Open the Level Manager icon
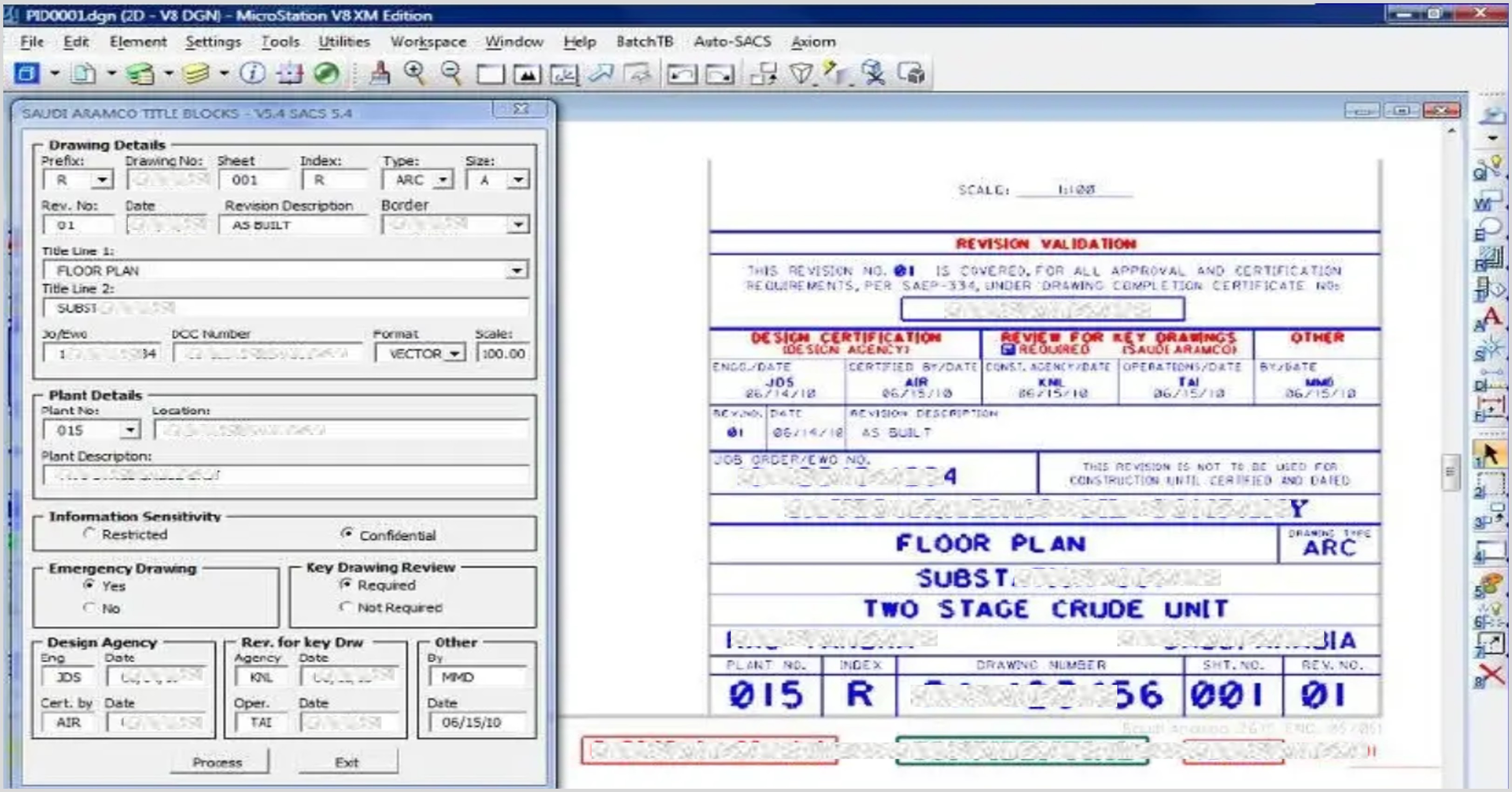Screen dimensions: 1512x792 click(x=196, y=74)
